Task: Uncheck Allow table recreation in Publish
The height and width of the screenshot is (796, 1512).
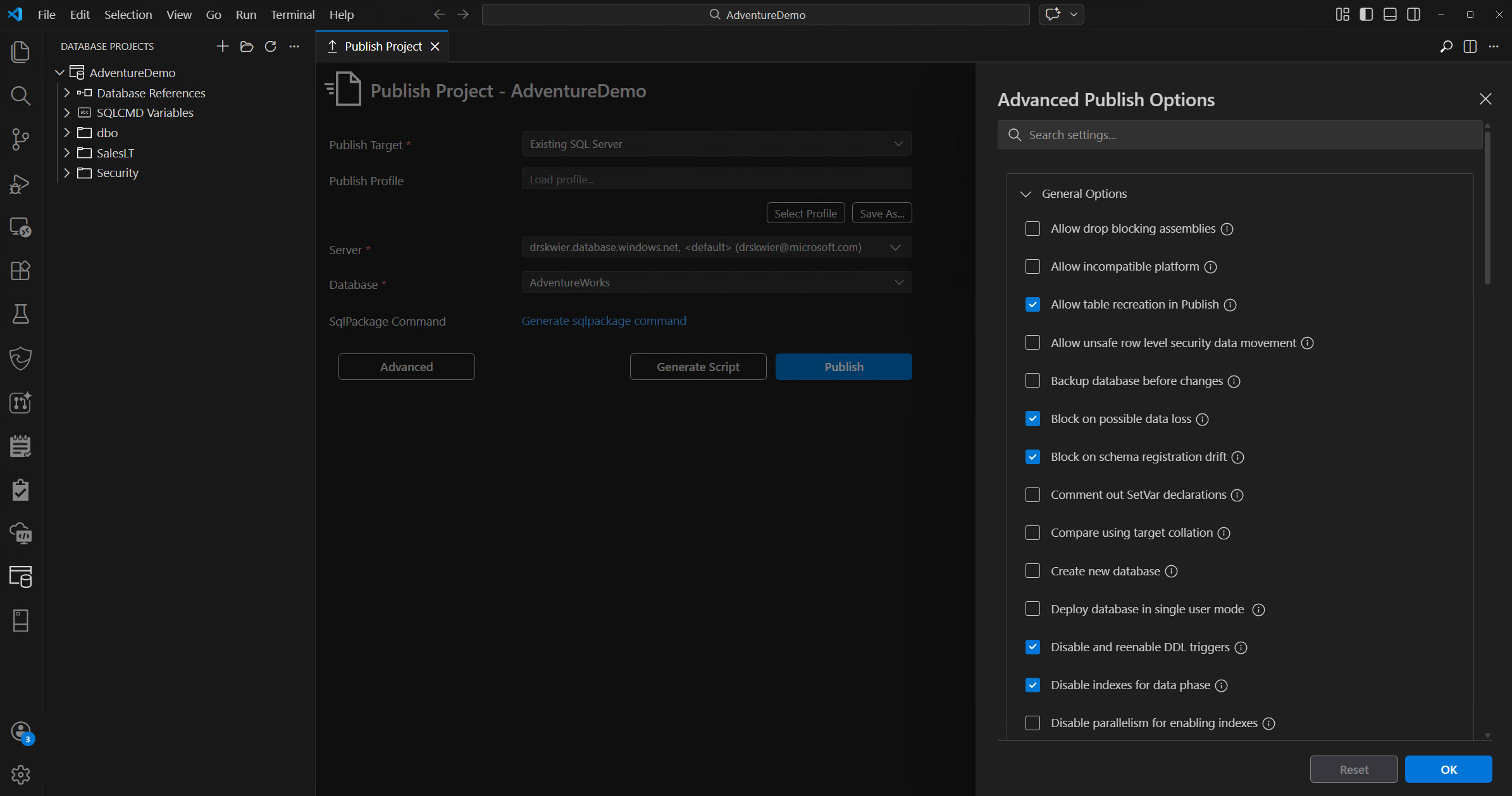Action: tap(1032, 304)
